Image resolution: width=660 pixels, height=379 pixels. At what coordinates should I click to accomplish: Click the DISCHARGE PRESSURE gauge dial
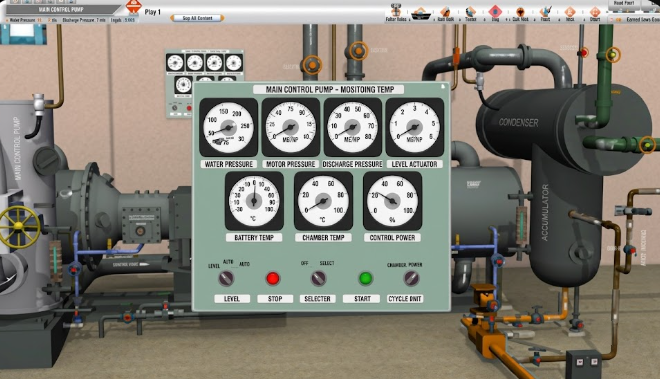coord(353,128)
